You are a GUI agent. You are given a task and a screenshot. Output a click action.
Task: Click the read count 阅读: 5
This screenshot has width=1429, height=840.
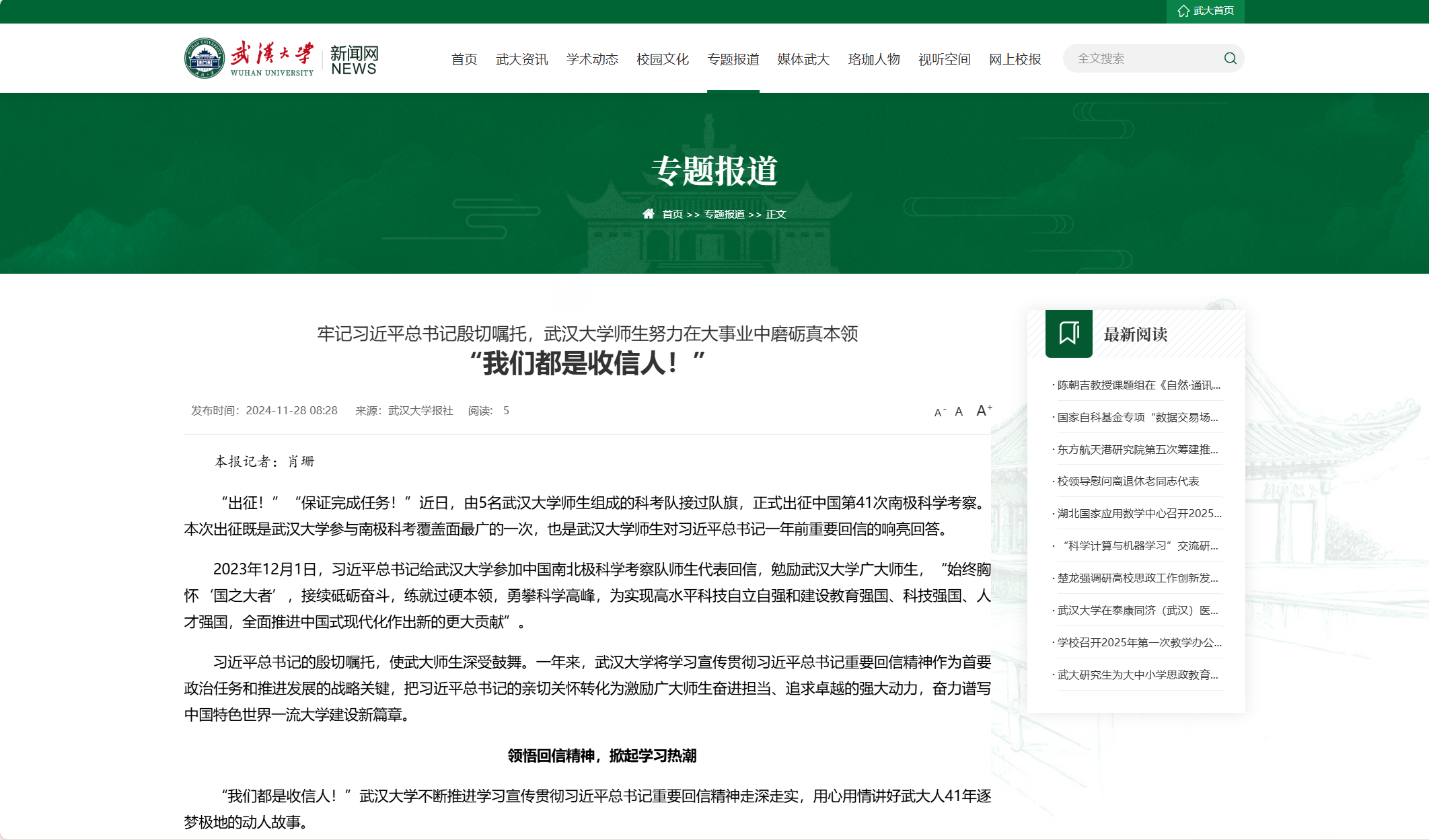488,410
